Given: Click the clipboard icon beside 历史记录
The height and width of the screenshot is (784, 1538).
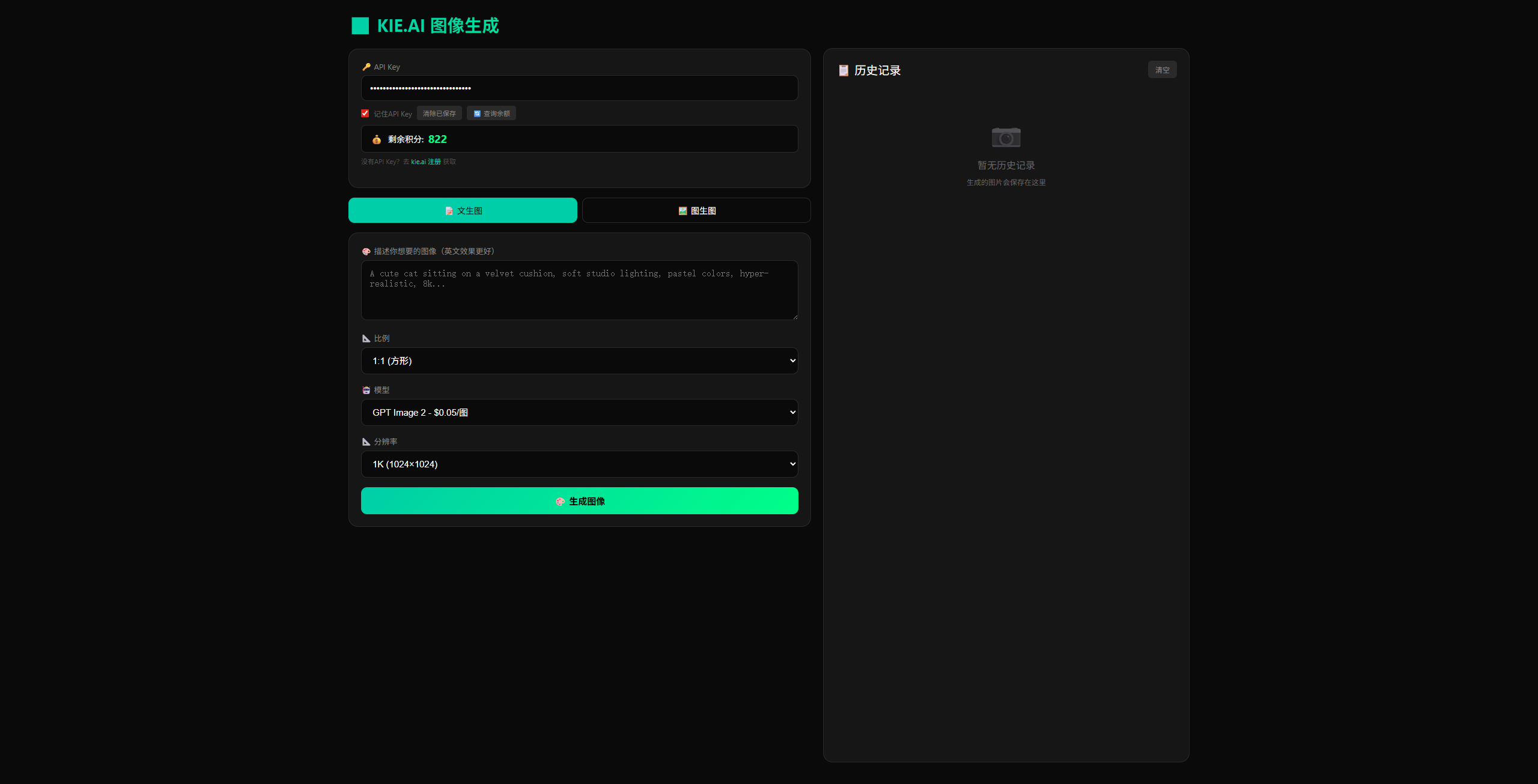Looking at the screenshot, I should [843, 71].
